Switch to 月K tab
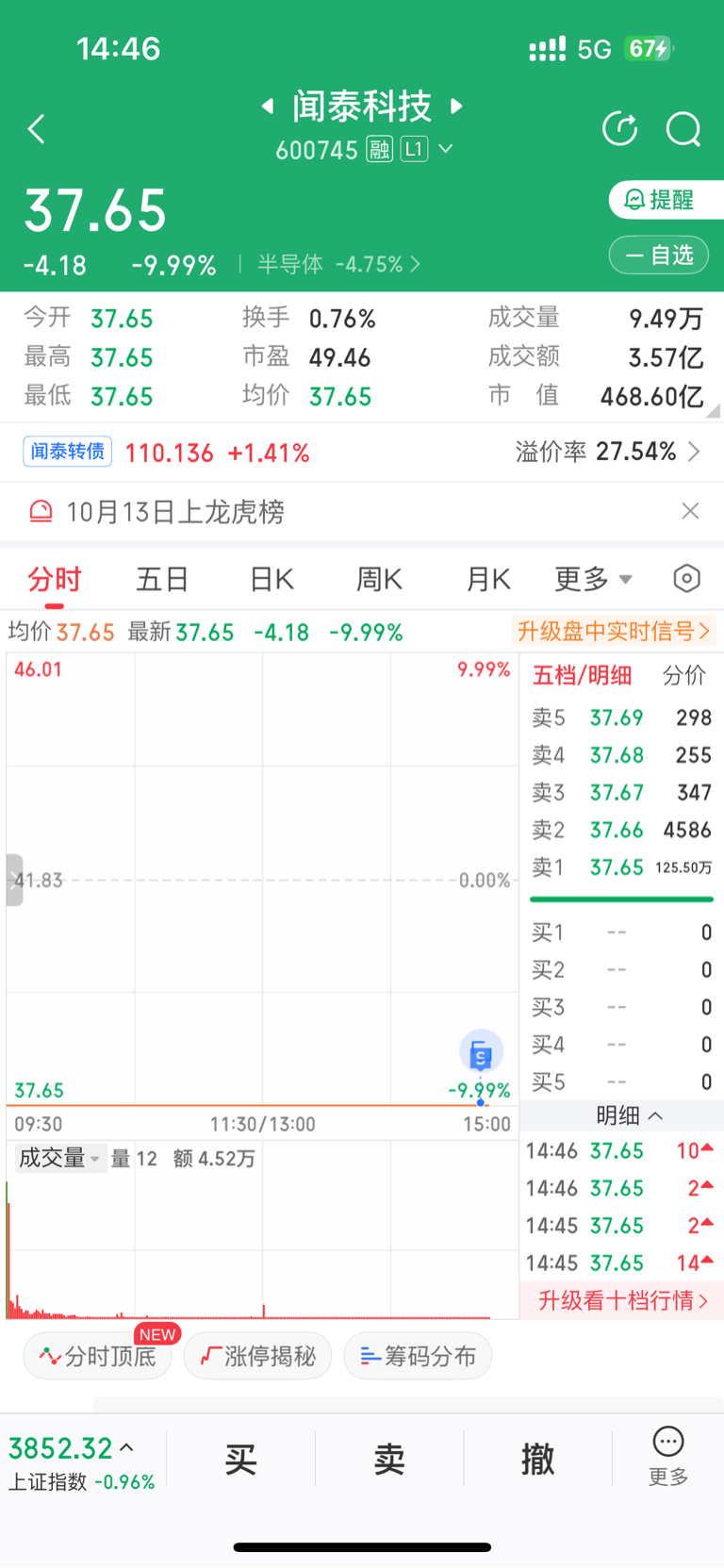Screen dimensions: 724x1568 click(x=488, y=579)
